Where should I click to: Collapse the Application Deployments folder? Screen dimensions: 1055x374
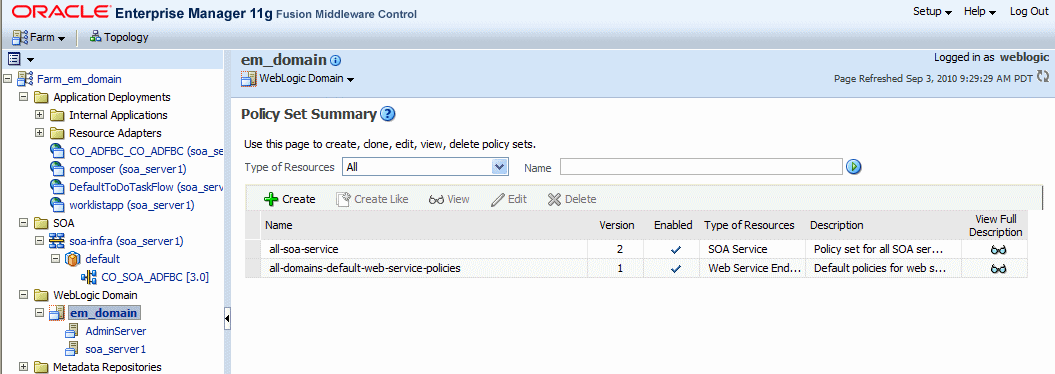click(24, 97)
